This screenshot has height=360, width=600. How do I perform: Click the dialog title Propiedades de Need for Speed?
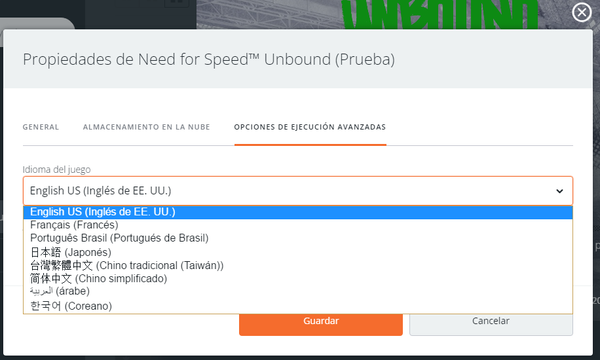[x=209, y=59]
